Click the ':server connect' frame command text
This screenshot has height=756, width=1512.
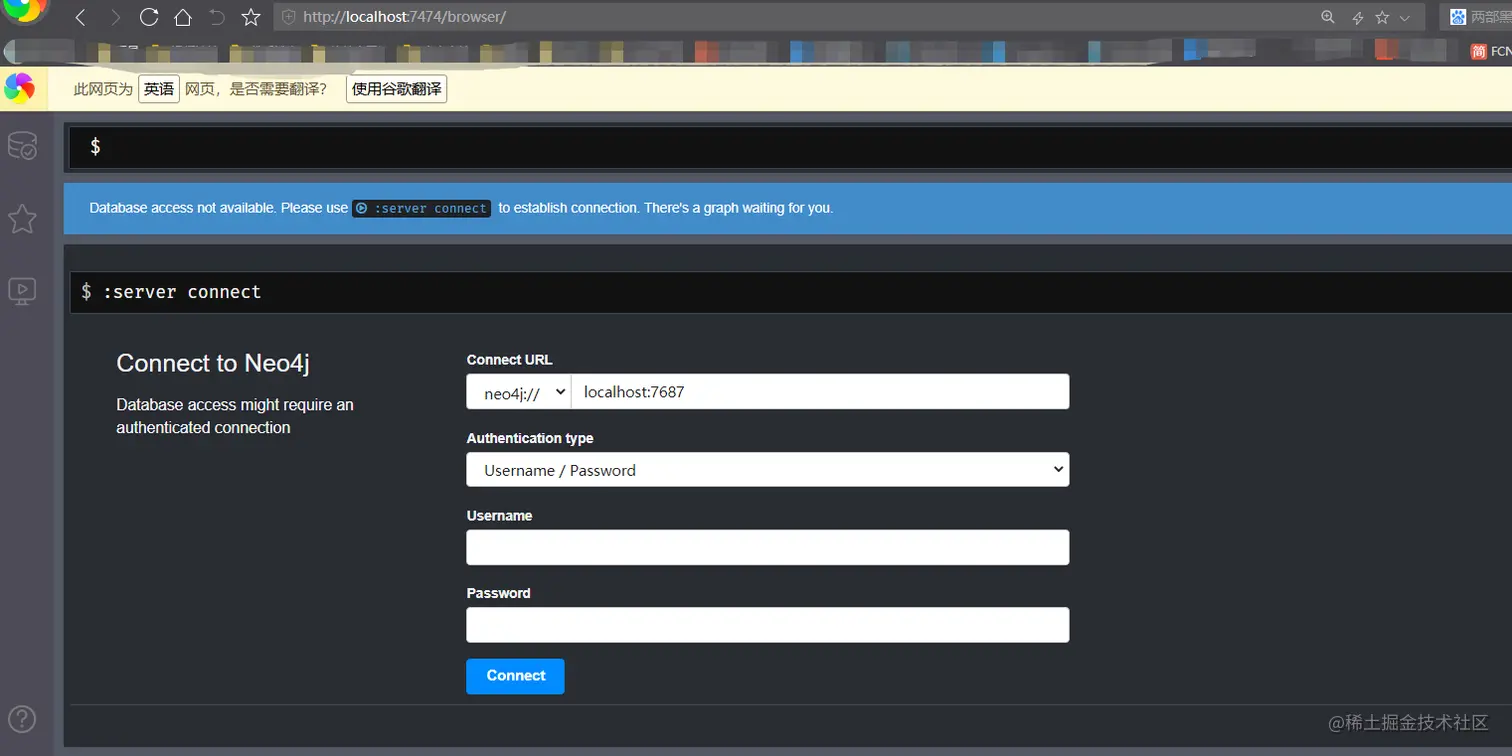tap(182, 292)
